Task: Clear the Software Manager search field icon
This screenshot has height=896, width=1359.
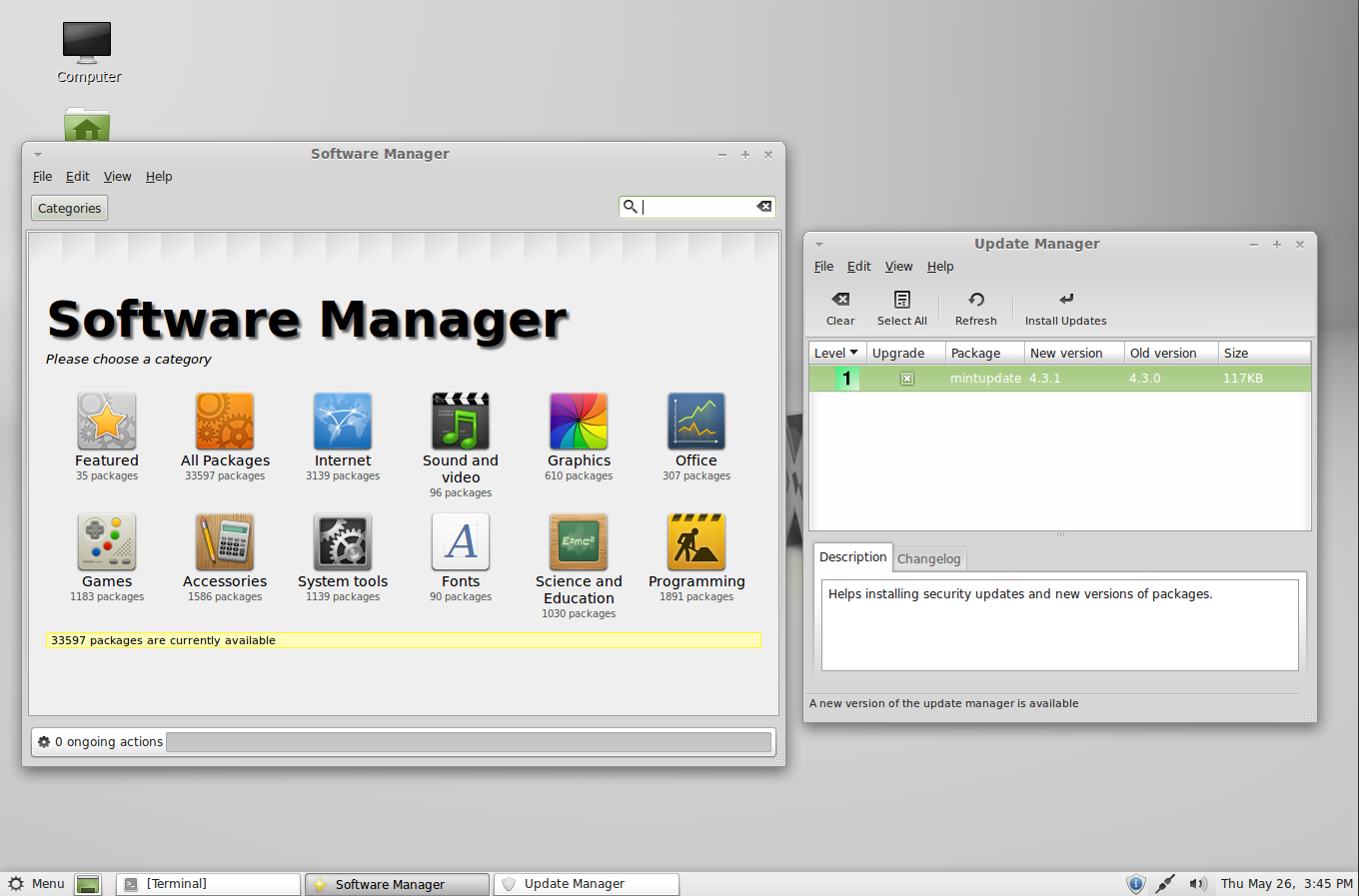Action: pyautogui.click(x=763, y=207)
